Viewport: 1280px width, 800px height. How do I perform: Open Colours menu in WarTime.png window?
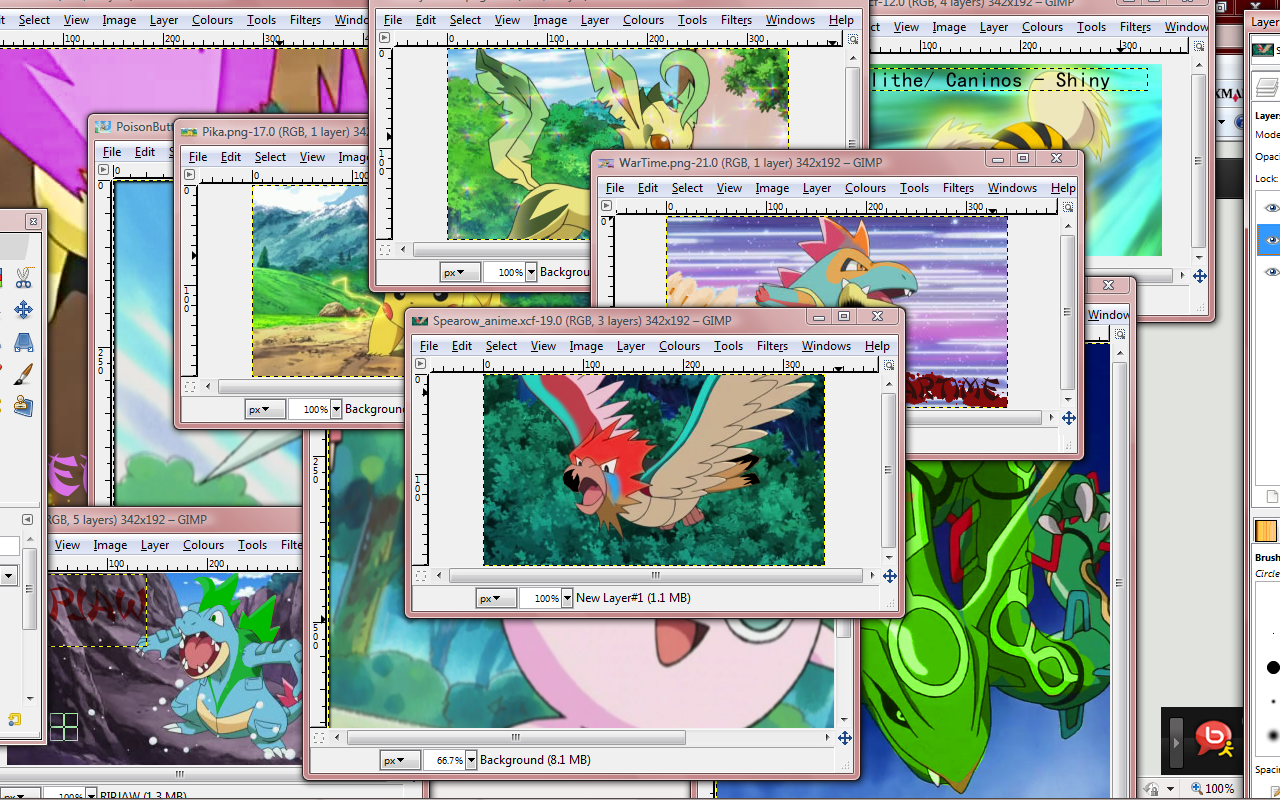pos(865,188)
